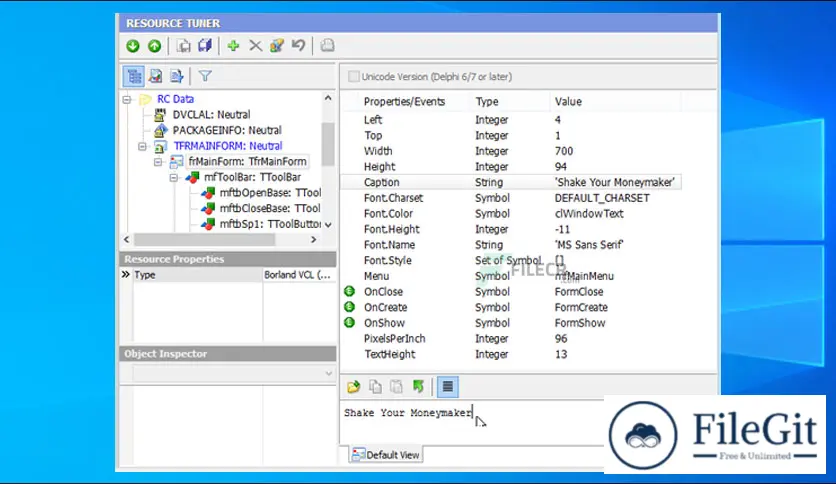Select the RC Data folder
836x484 pixels.
coord(175,99)
